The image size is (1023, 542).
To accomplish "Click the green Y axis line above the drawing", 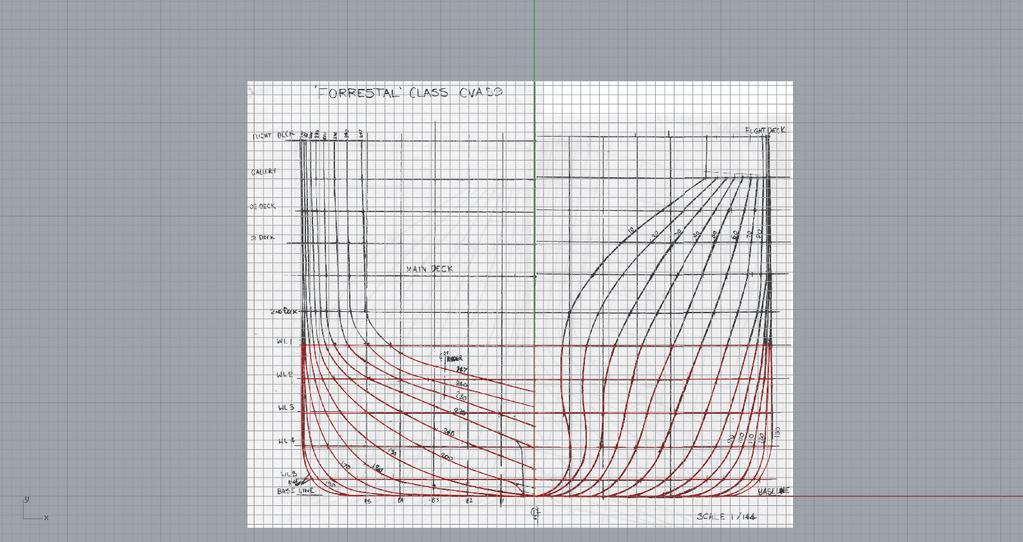I will 534,40.
